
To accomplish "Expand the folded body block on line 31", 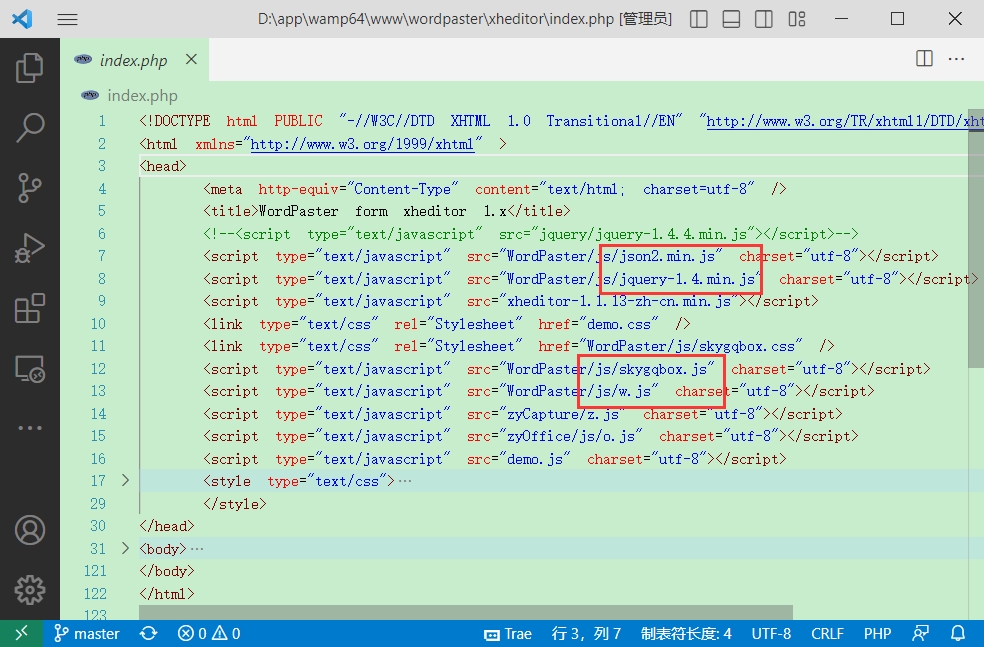I will tap(125, 549).
